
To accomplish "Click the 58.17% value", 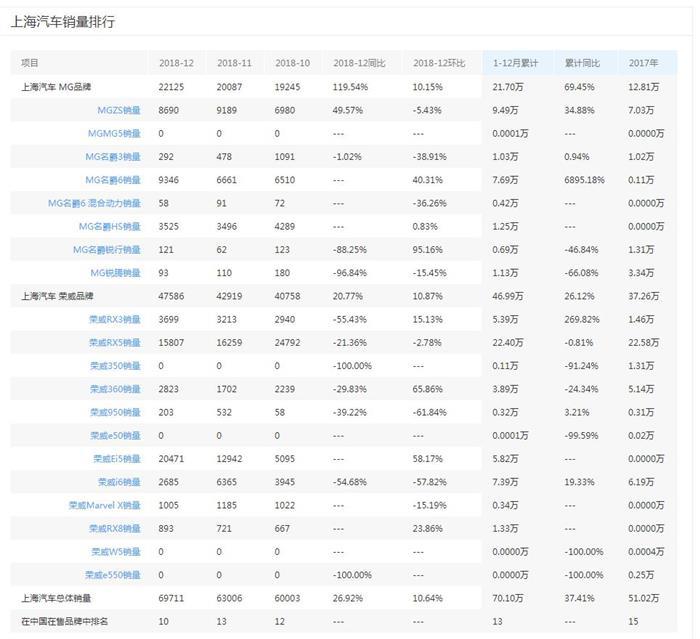I will pos(428,459).
